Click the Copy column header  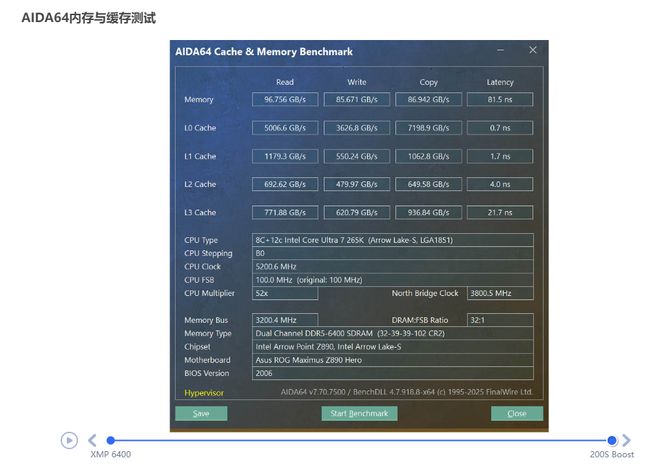click(x=428, y=82)
